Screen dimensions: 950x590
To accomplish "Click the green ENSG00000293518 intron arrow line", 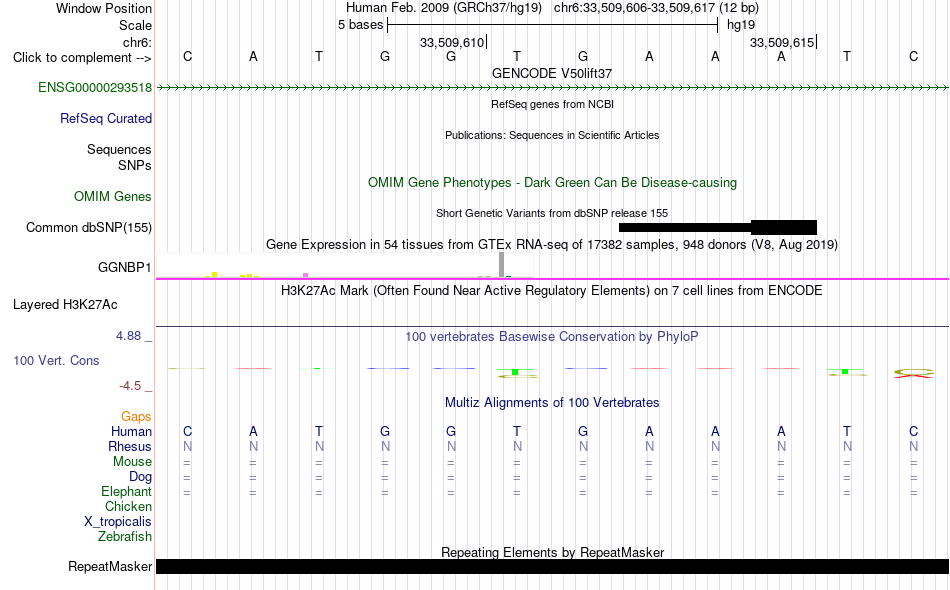I will tap(552, 88).
